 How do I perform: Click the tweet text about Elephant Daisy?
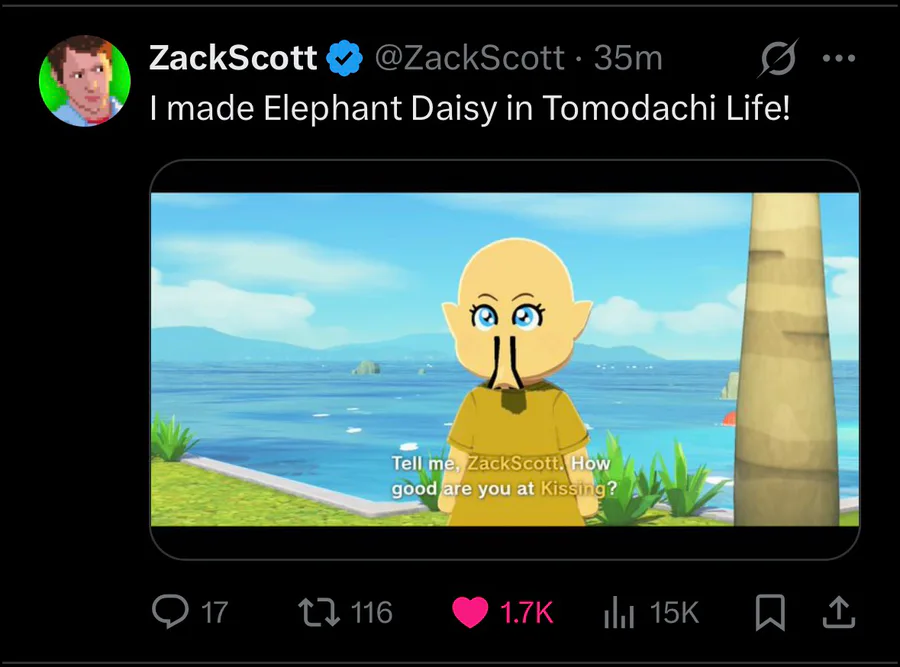point(469,108)
